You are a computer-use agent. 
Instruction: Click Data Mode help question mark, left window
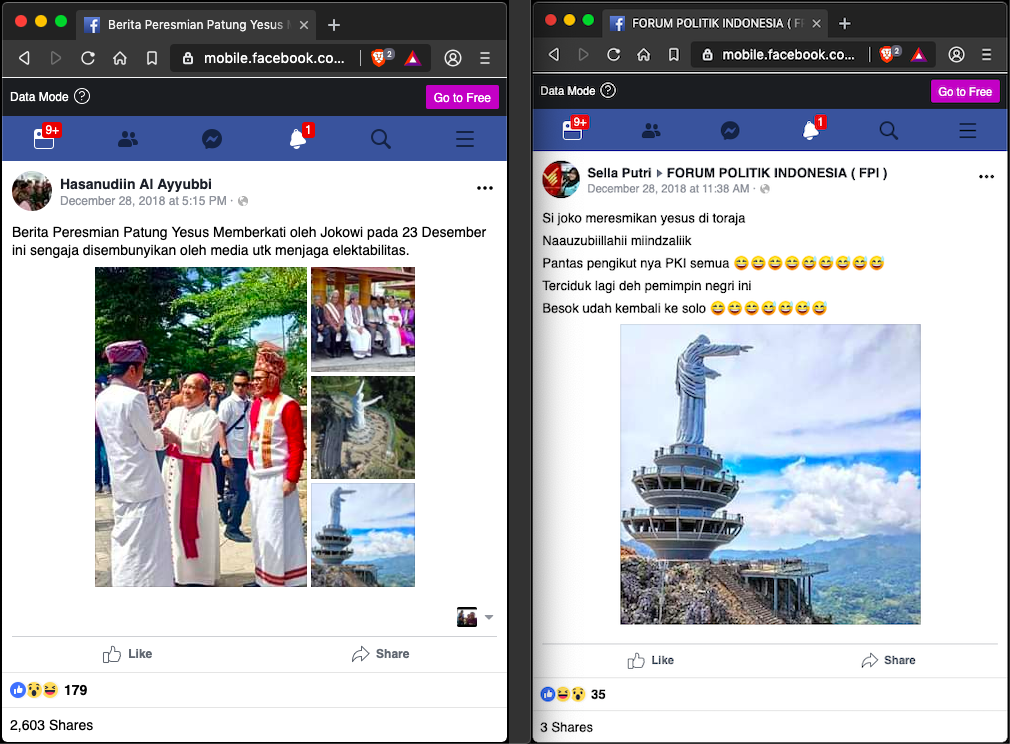[x=82, y=97]
